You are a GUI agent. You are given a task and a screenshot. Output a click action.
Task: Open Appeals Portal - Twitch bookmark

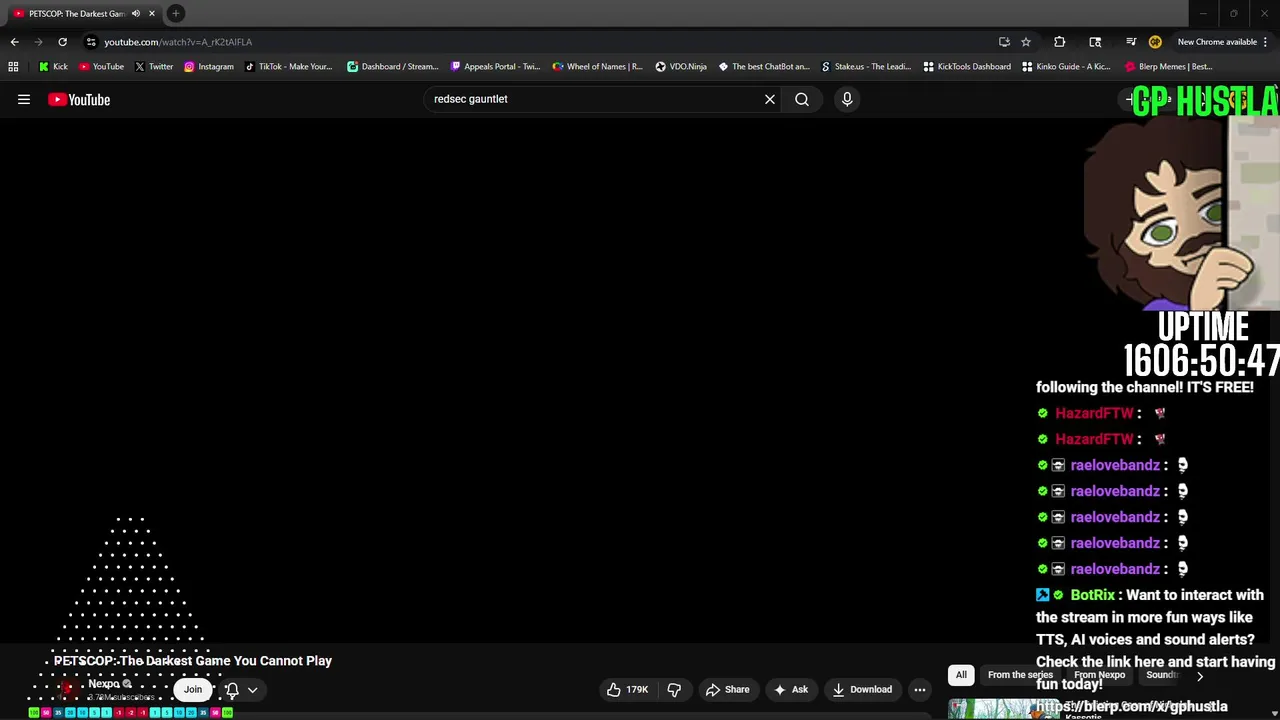pos(495,66)
